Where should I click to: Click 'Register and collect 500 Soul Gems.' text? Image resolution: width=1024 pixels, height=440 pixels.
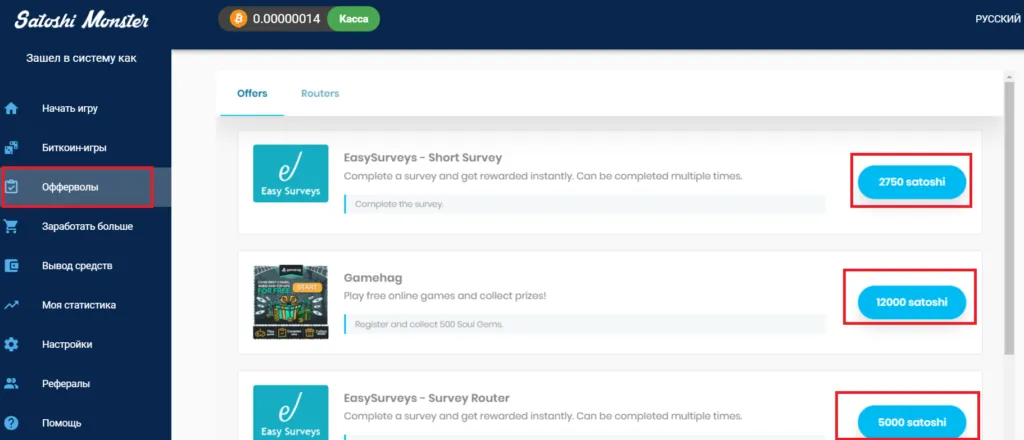pyautogui.click(x=429, y=324)
